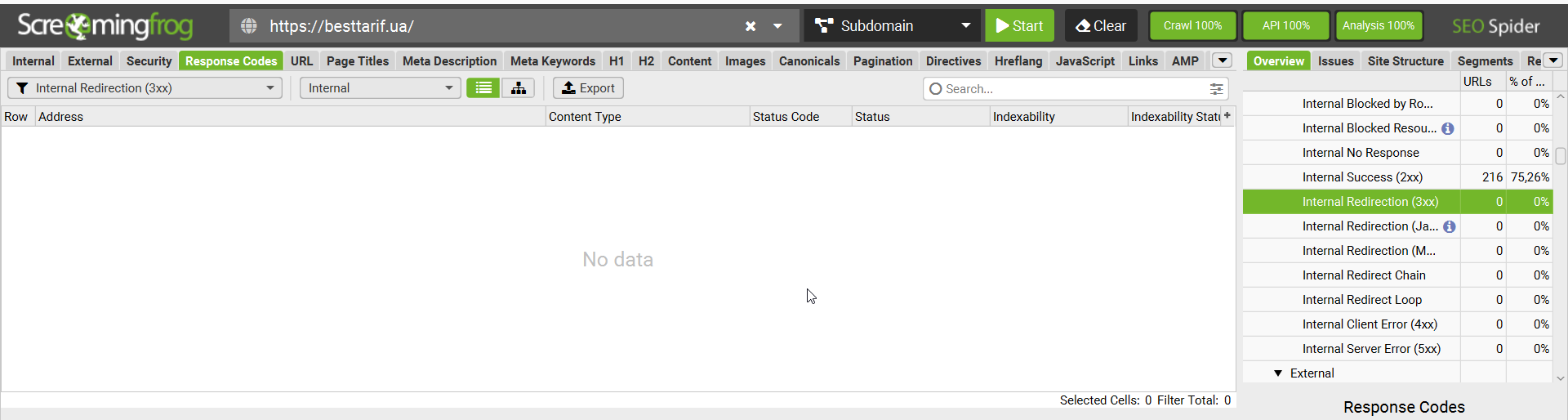Open the Security tab
Screen dimensions: 1568x420
[149, 60]
